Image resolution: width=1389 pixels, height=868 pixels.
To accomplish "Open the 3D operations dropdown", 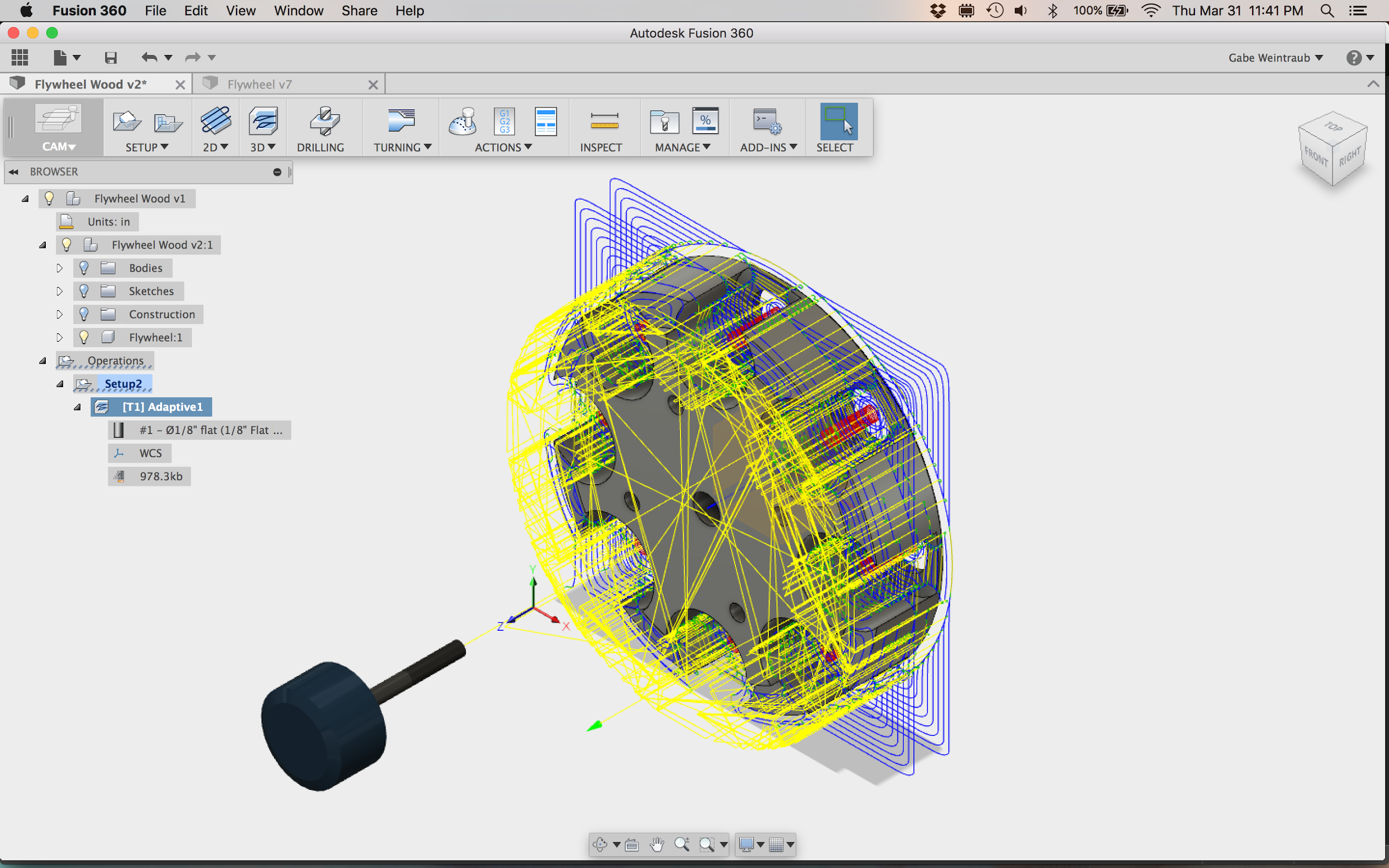I will 262,148.
